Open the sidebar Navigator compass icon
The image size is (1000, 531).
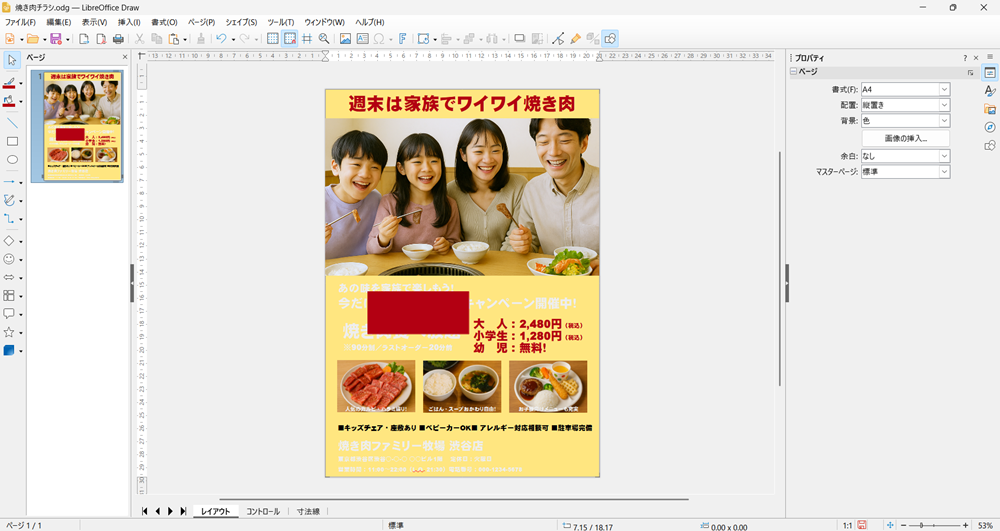[990, 127]
